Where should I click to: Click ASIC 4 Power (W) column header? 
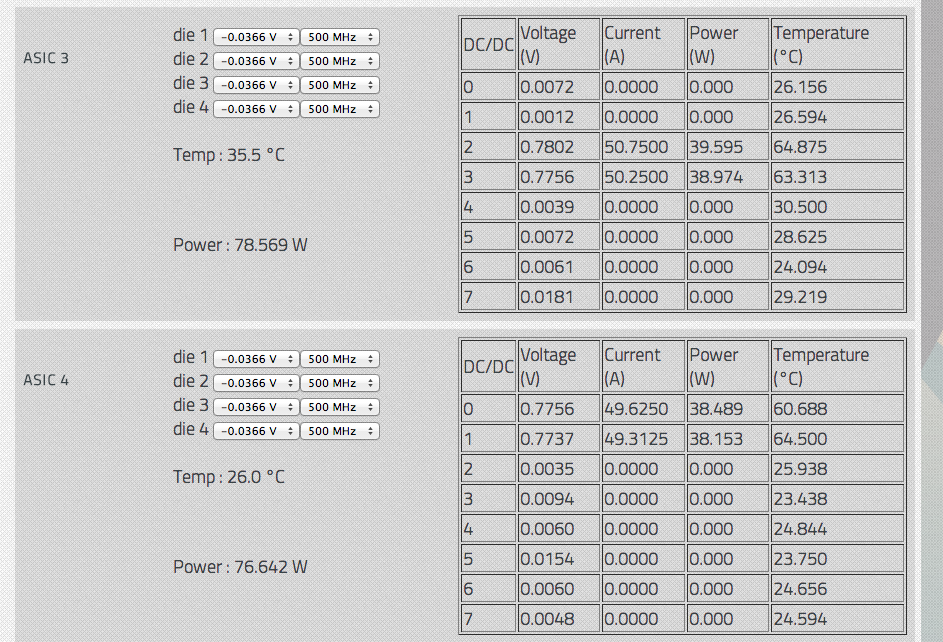click(728, 367)
